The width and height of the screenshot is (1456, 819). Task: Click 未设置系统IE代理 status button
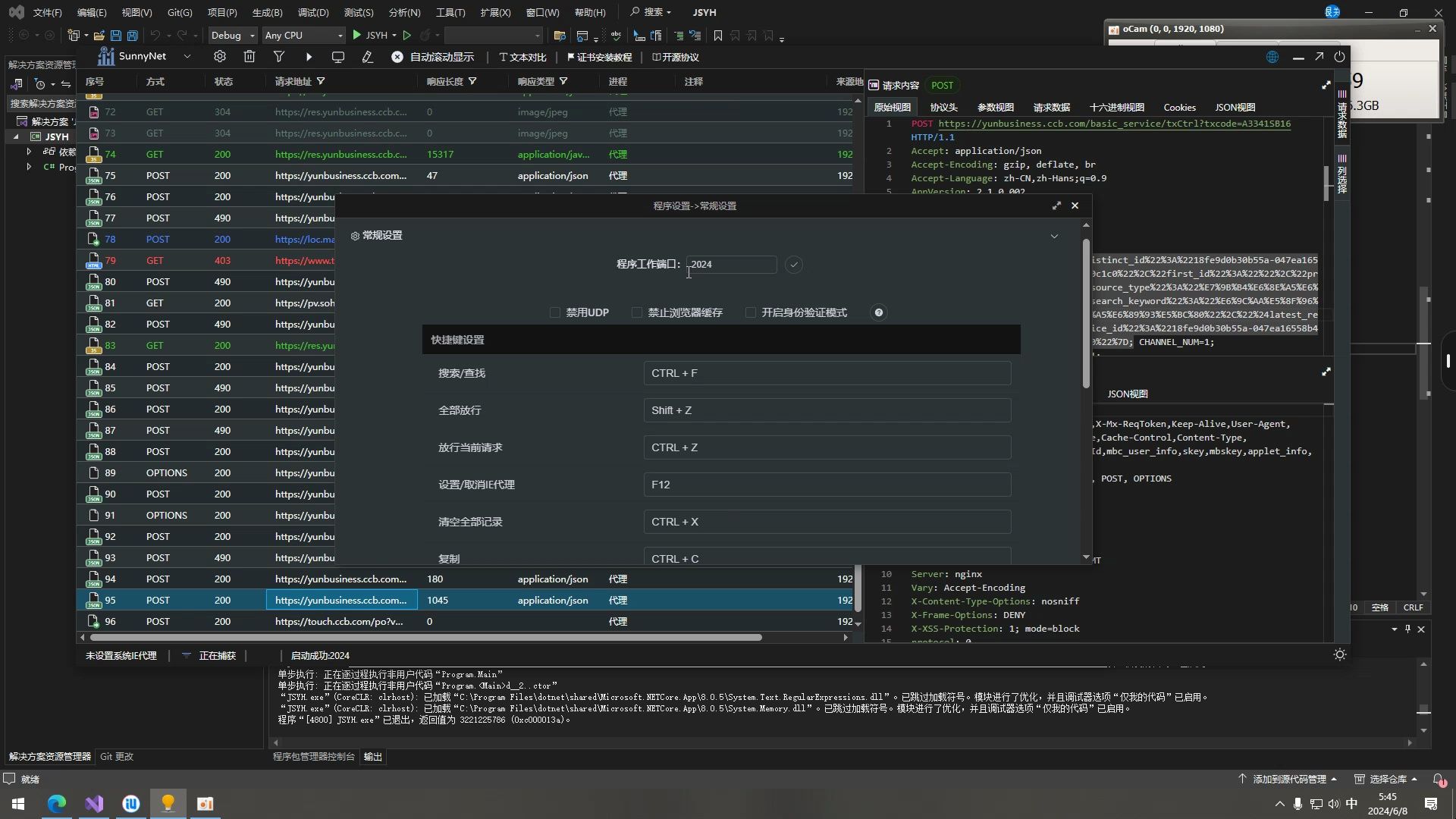pos(121,655)
